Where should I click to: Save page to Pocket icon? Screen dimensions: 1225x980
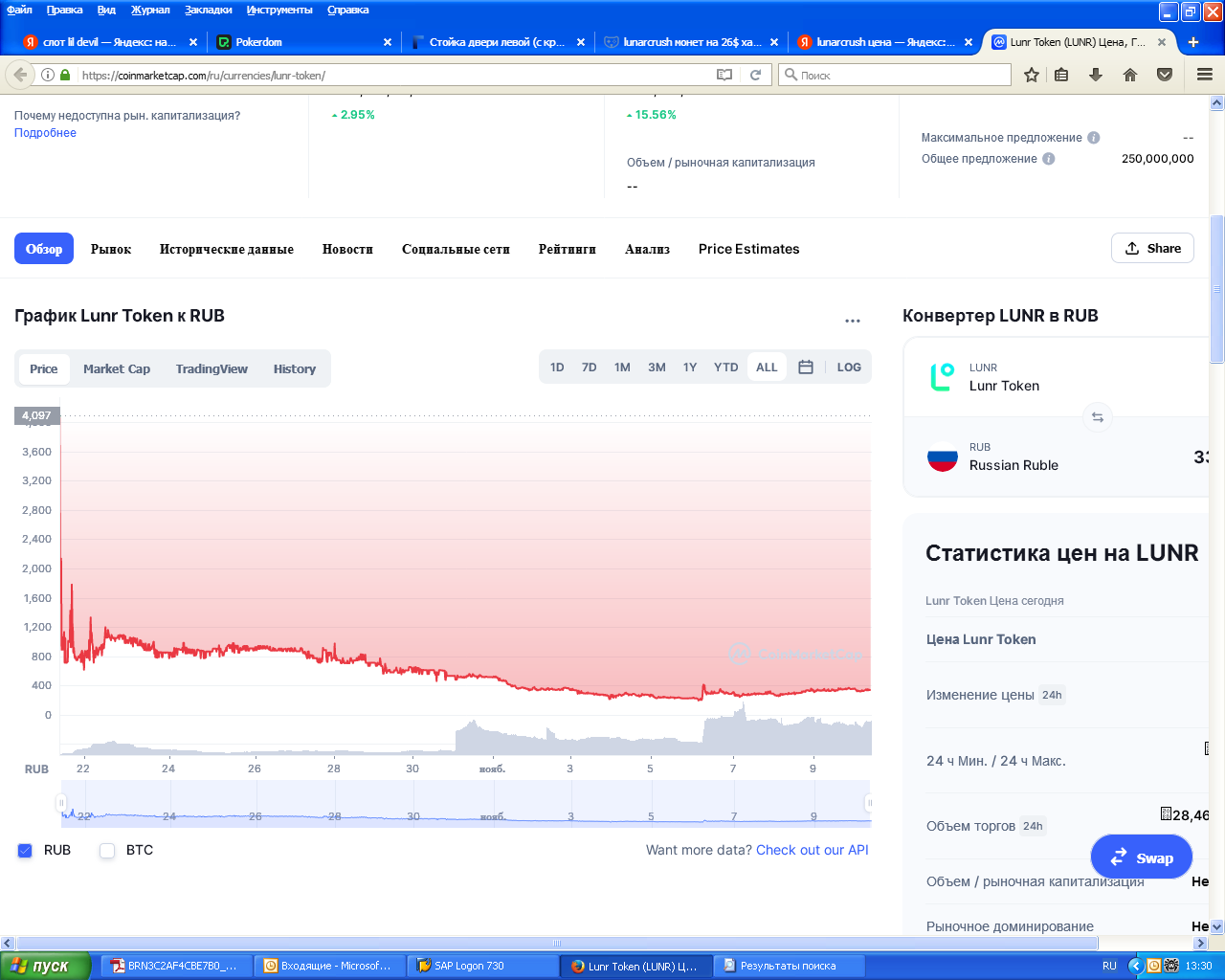[x=1165, y=75]
